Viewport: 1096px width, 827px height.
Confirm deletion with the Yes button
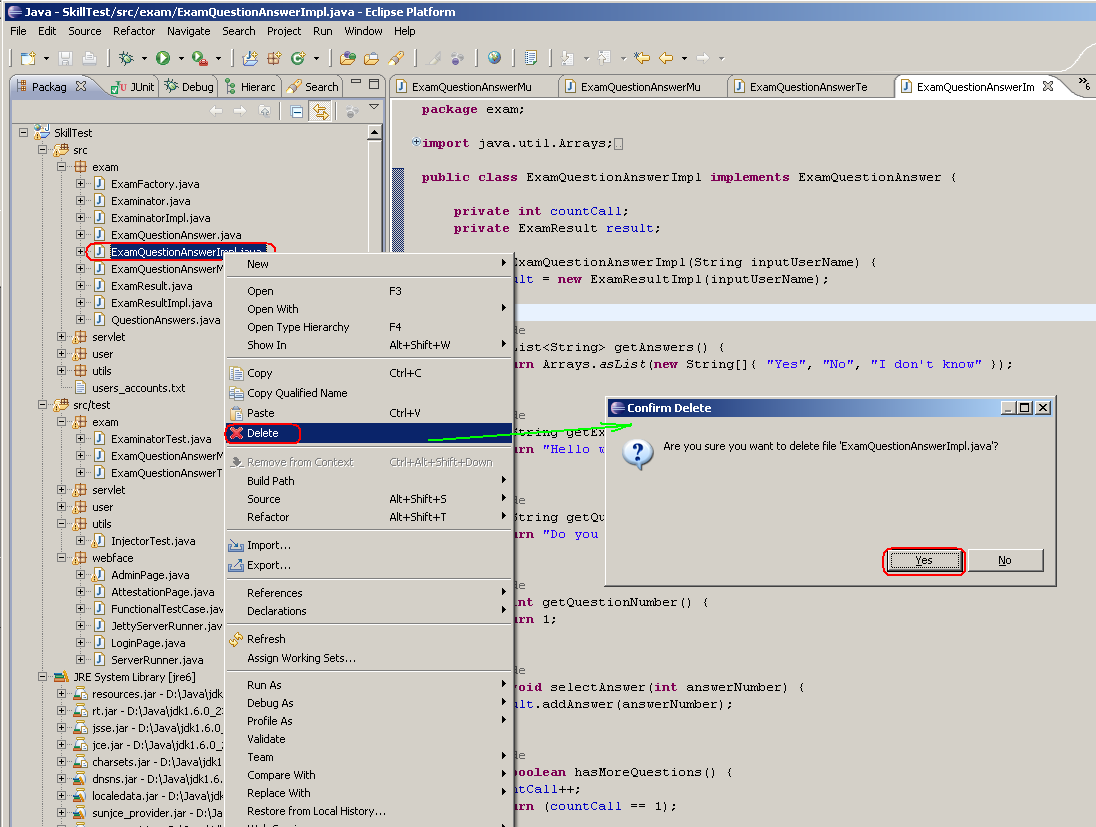pos(922,560)
